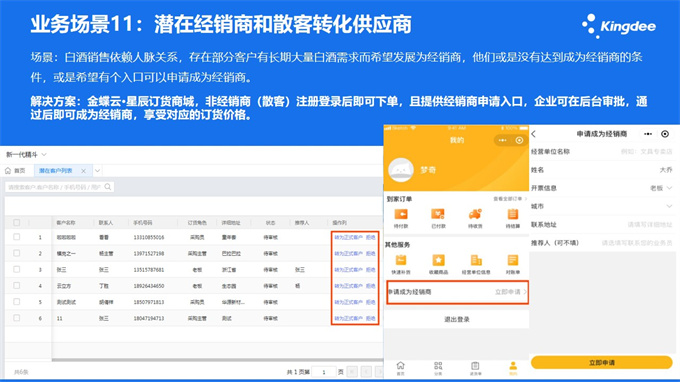Click the 联系地址 input field
The height and width of the screenshot is (382, 680).
click(x=650, y=225)
